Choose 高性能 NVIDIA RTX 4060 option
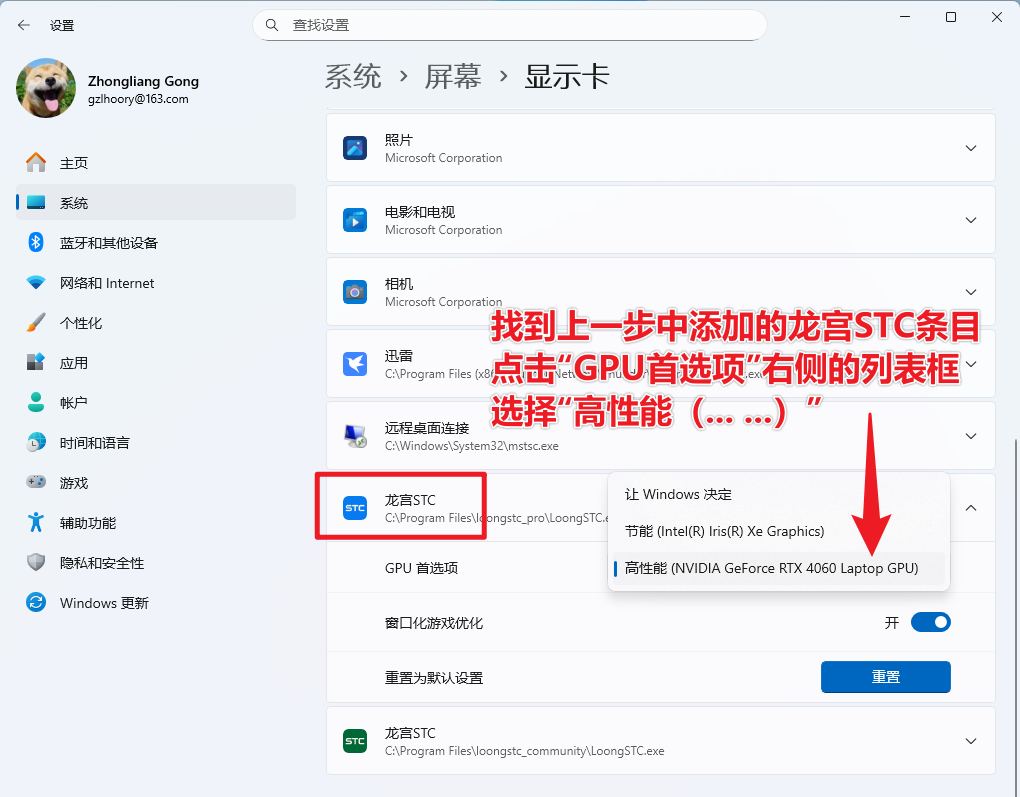 [x=770, y=568]
